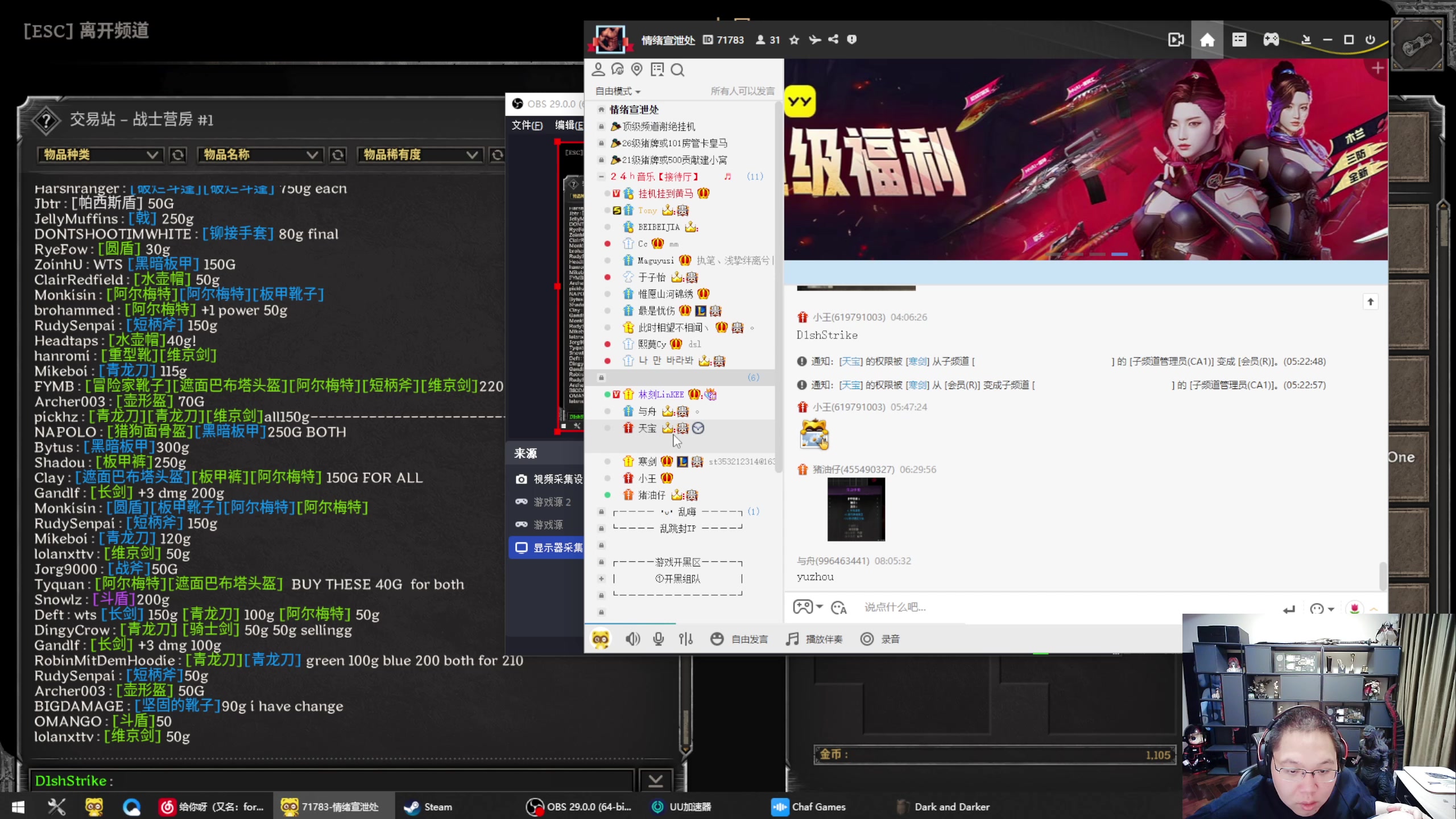Search channel members with magnifier icon
This screenshot has height=819, width=1456.
[x=677, y=69]
